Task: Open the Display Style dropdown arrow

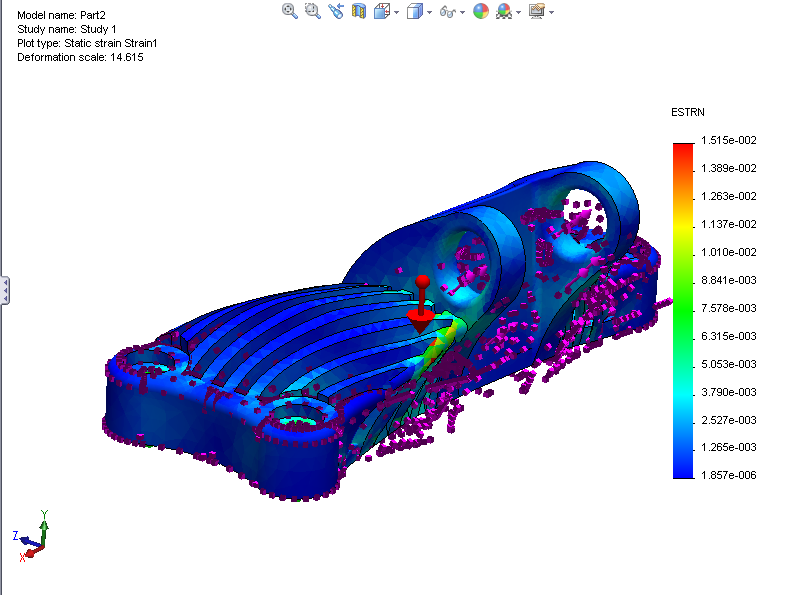Action: [428, 11]
